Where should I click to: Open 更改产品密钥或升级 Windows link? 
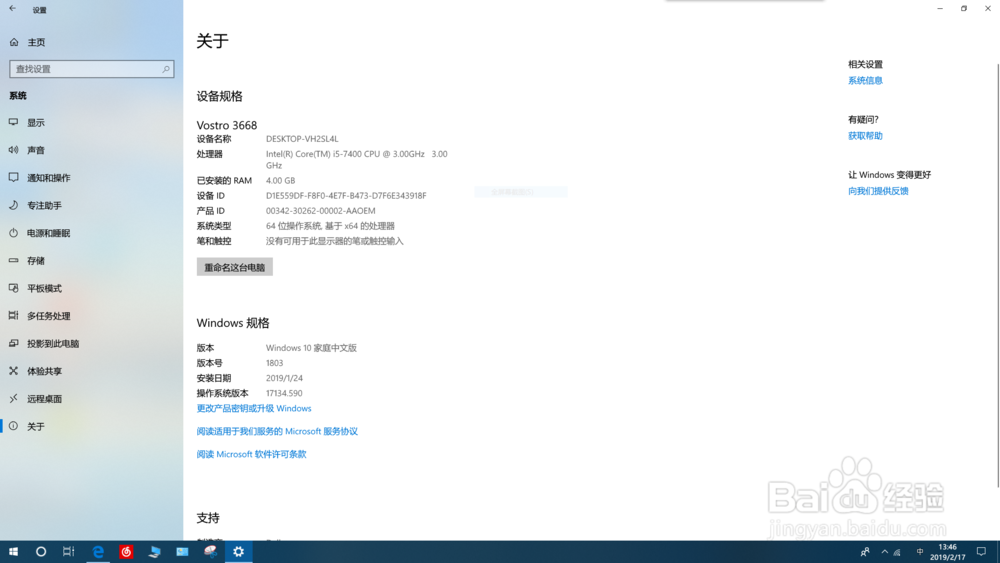tap(254, 408)
